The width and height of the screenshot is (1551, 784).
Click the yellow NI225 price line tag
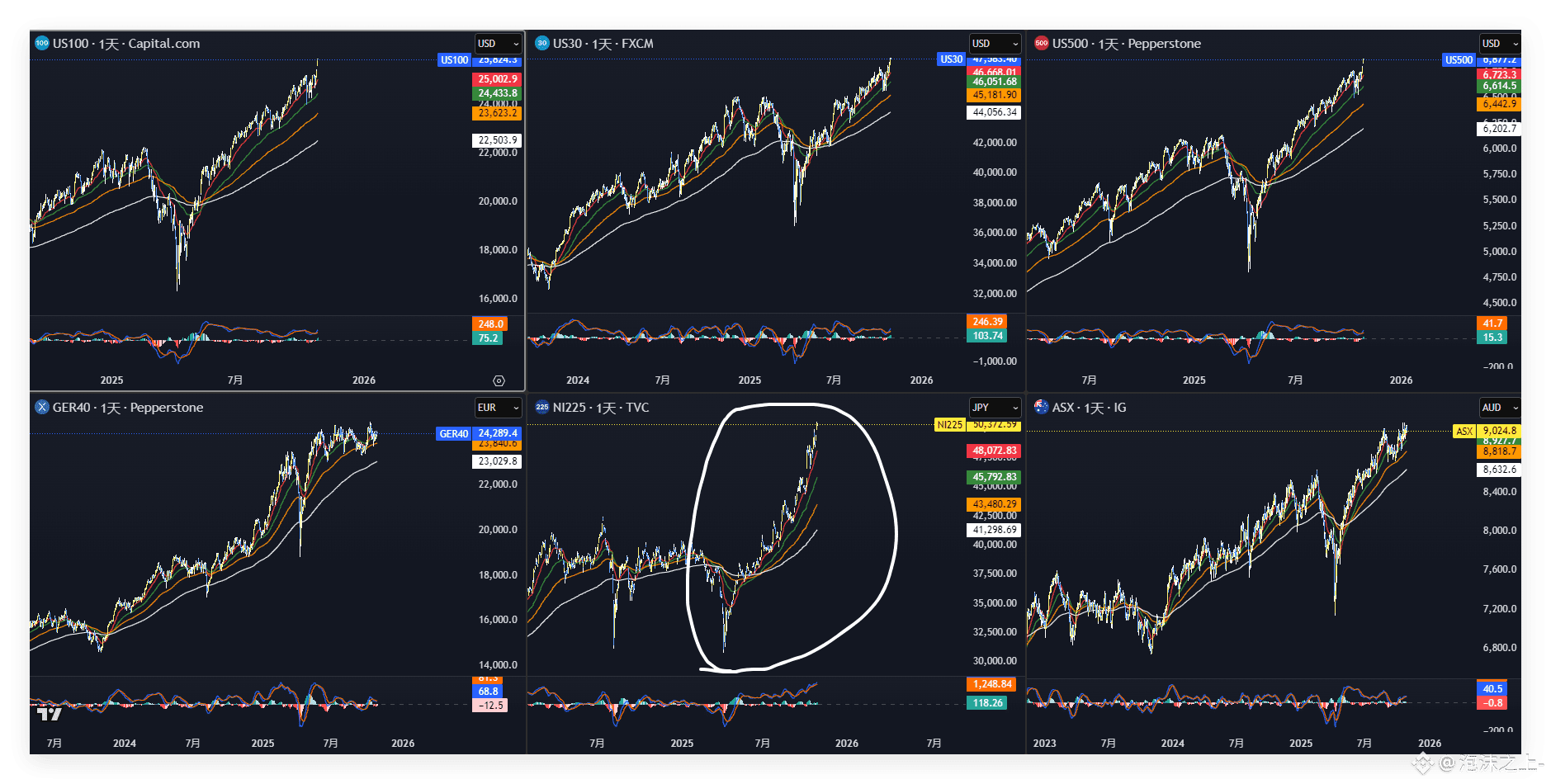point(949,425)
